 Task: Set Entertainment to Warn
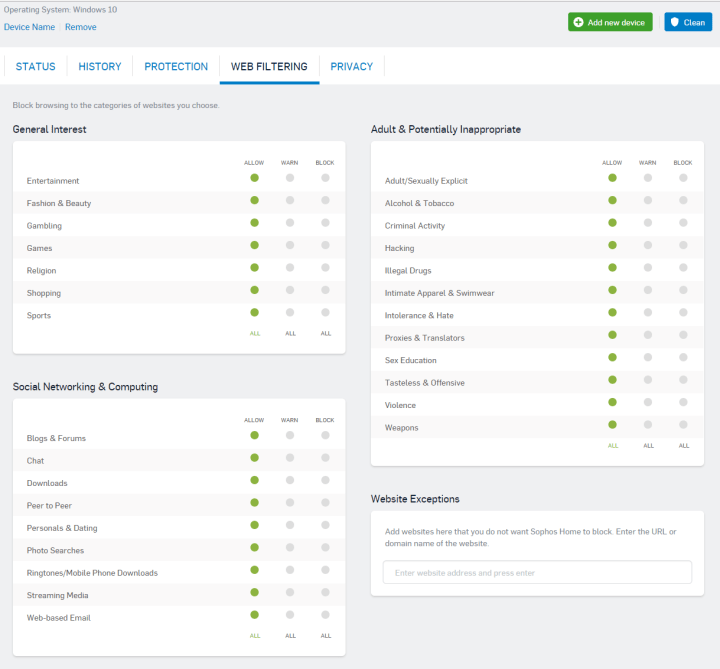[290, 178]
